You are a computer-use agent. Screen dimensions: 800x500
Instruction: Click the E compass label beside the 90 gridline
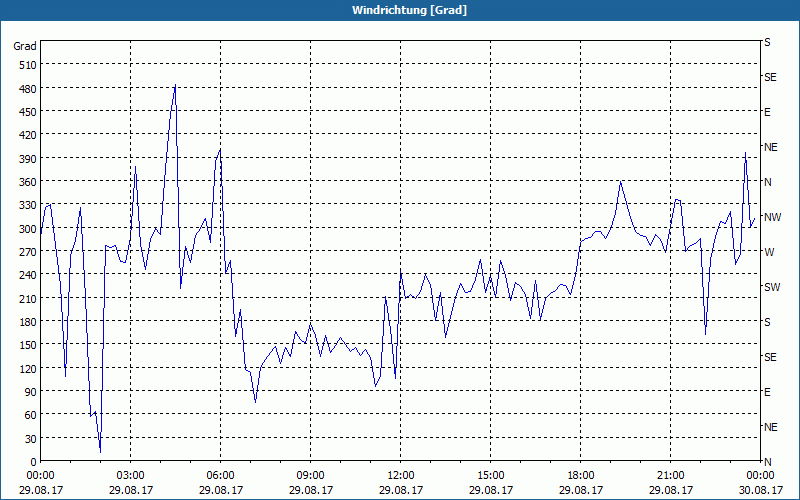(x=767, y=392)
